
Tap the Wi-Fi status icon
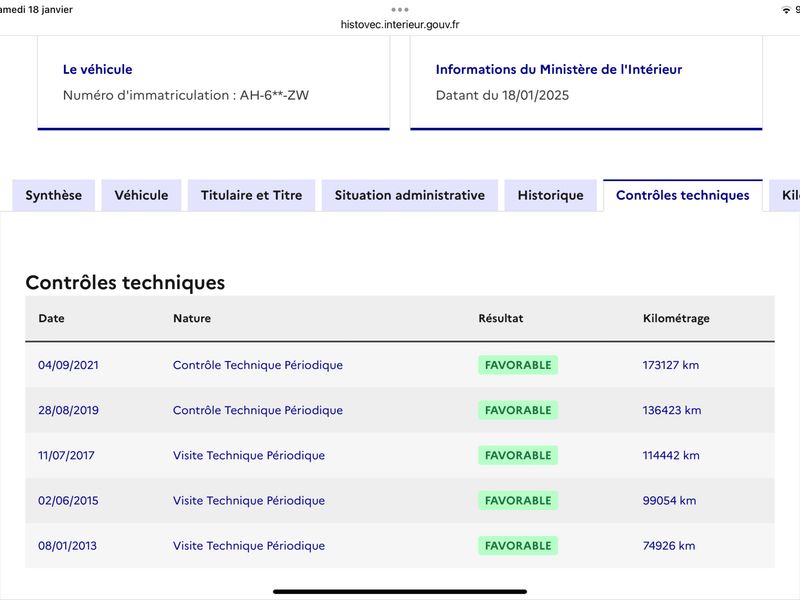click(x=786, y=10)
